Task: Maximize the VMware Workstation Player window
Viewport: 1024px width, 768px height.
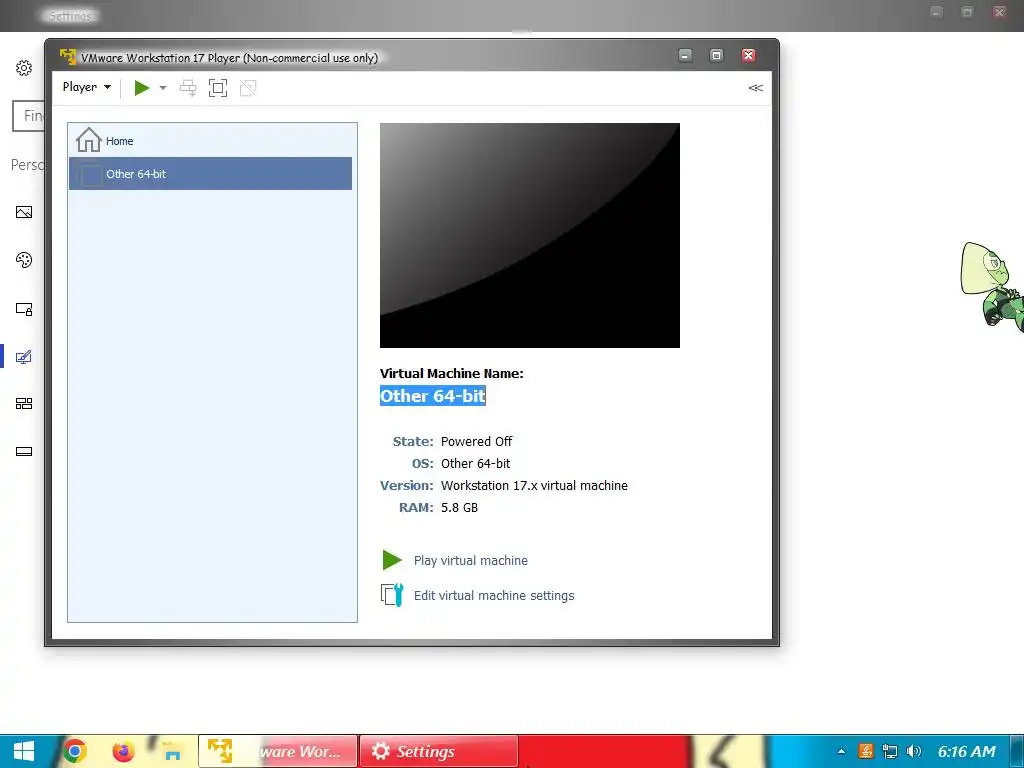Action: (x=716, y=56)
